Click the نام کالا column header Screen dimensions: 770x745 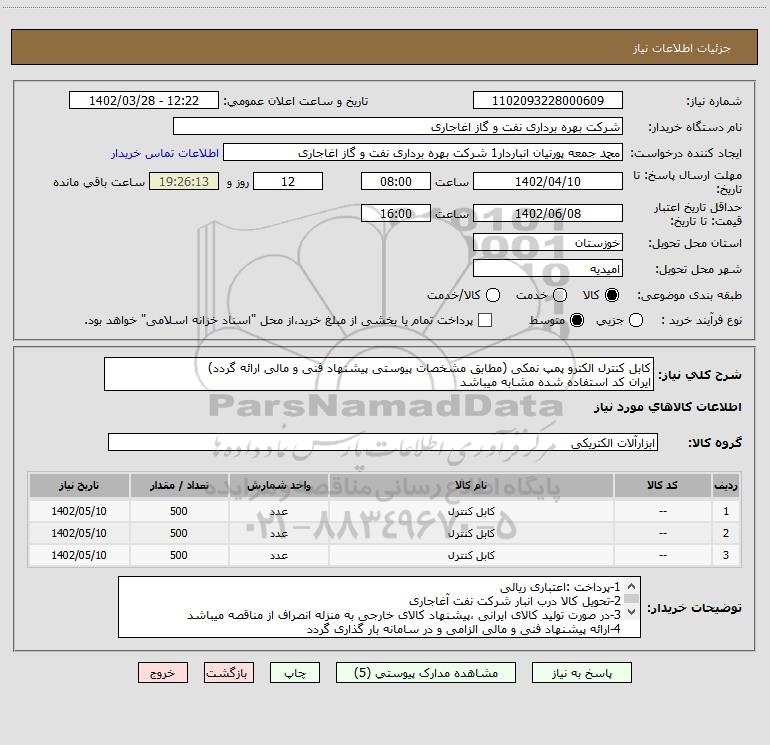(471, 485)
